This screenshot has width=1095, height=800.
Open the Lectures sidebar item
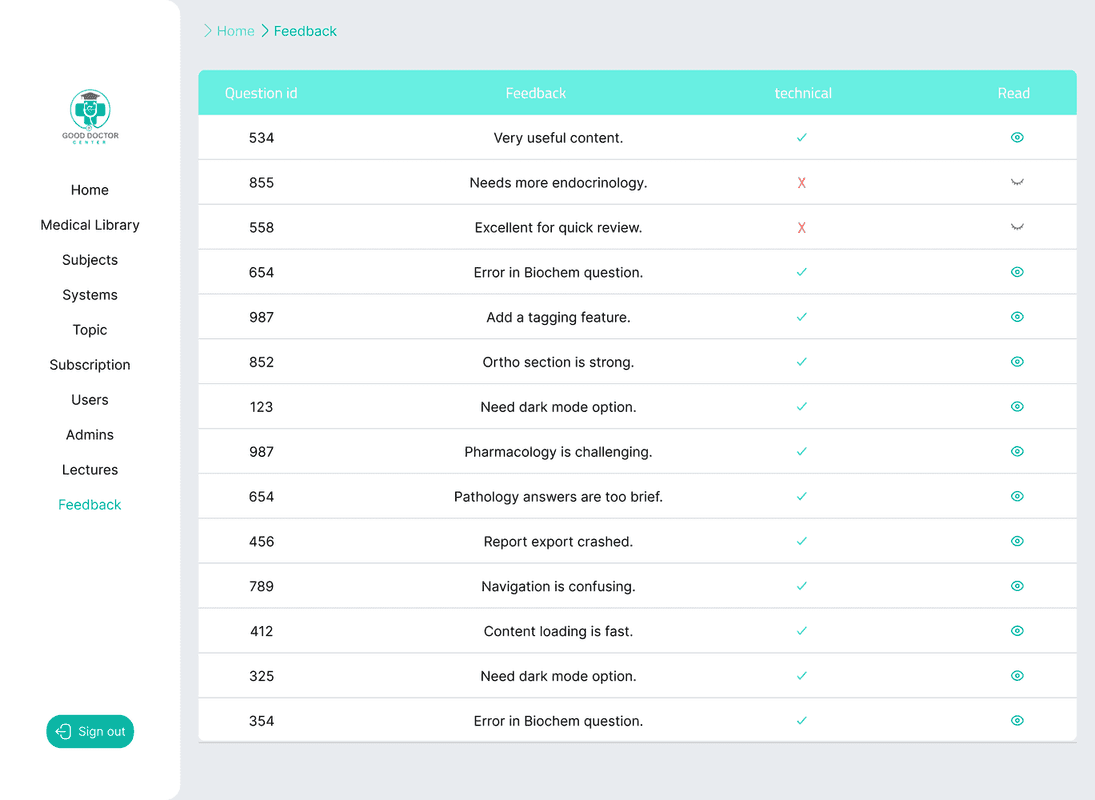[90, 470]
